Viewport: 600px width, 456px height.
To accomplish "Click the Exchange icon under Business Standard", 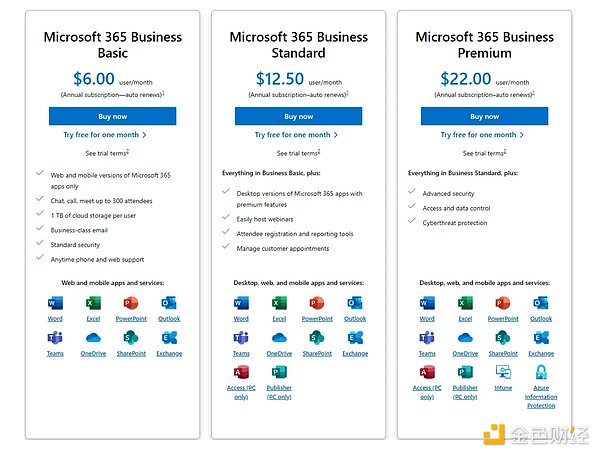I will coord(355,337).
